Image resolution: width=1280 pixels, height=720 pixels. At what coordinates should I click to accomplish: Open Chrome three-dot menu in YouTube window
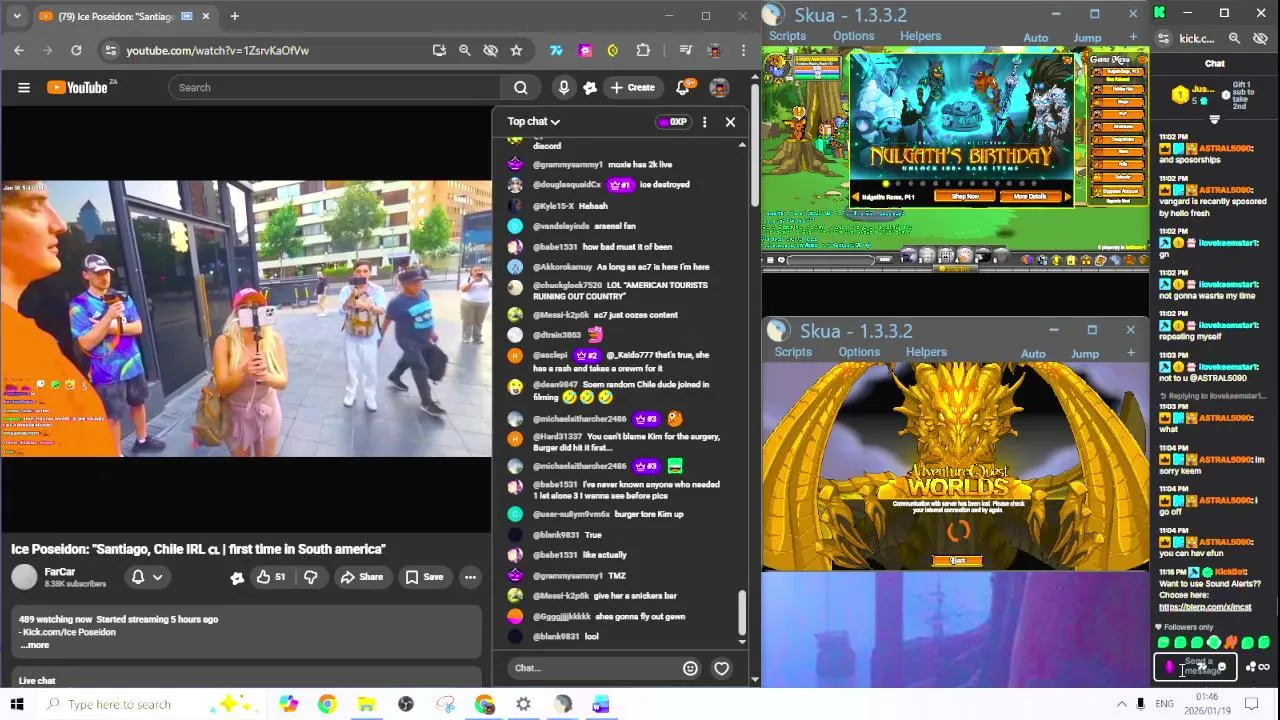[x=743, y=50]
